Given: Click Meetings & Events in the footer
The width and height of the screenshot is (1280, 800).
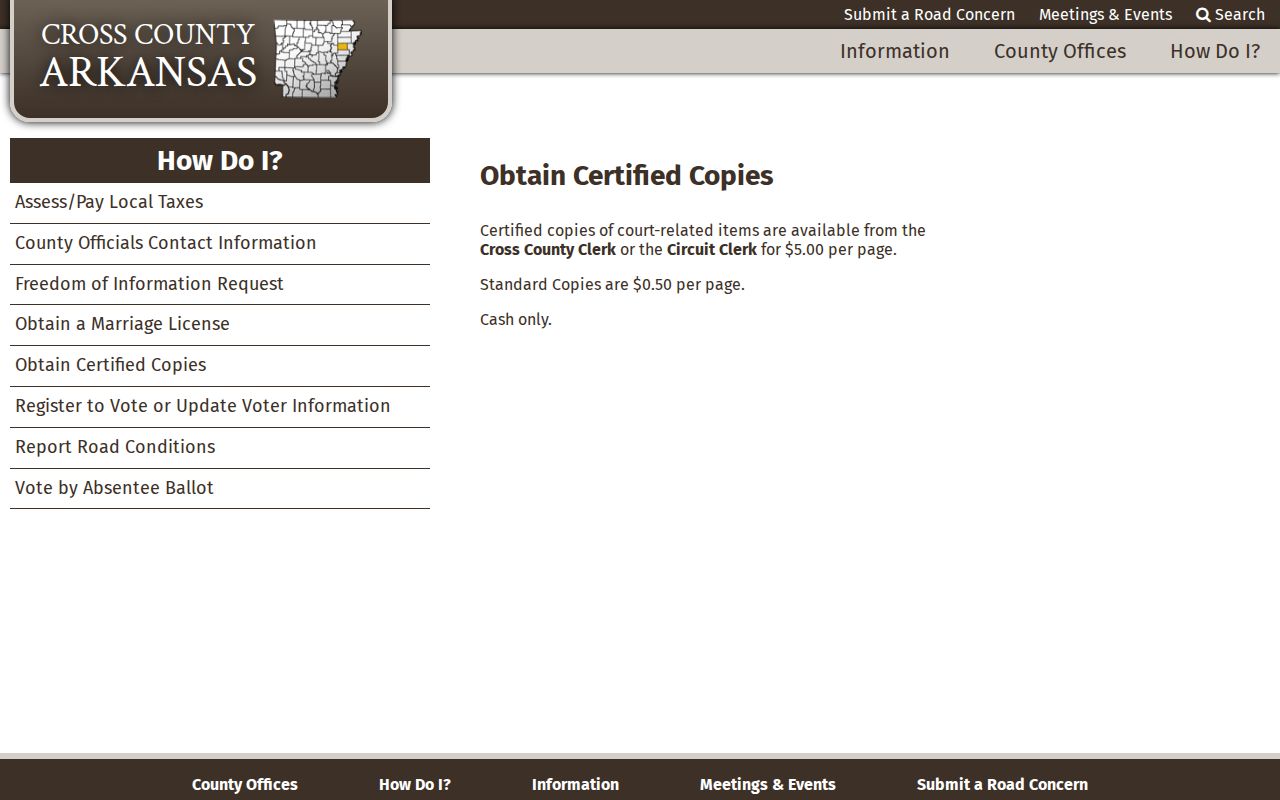Looking at the screenshot, I should [x=768, y=785].
